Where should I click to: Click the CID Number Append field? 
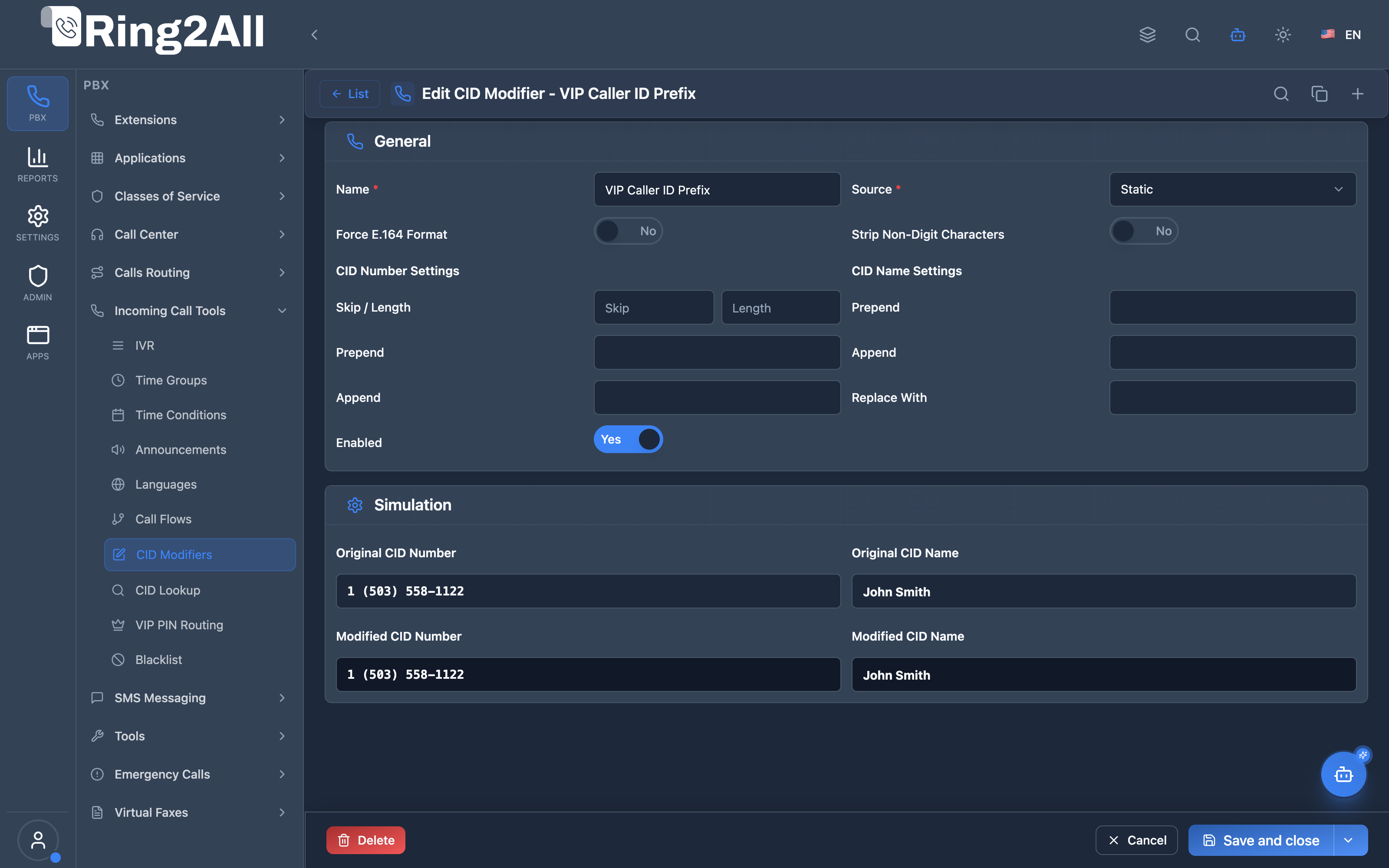click(x=717, y=398)
